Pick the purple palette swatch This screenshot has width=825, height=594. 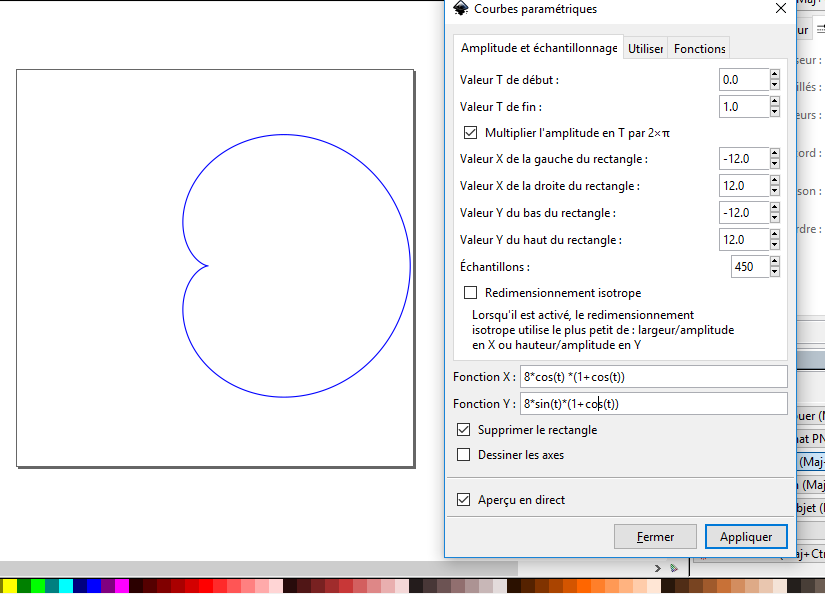(x=108, y=586)
